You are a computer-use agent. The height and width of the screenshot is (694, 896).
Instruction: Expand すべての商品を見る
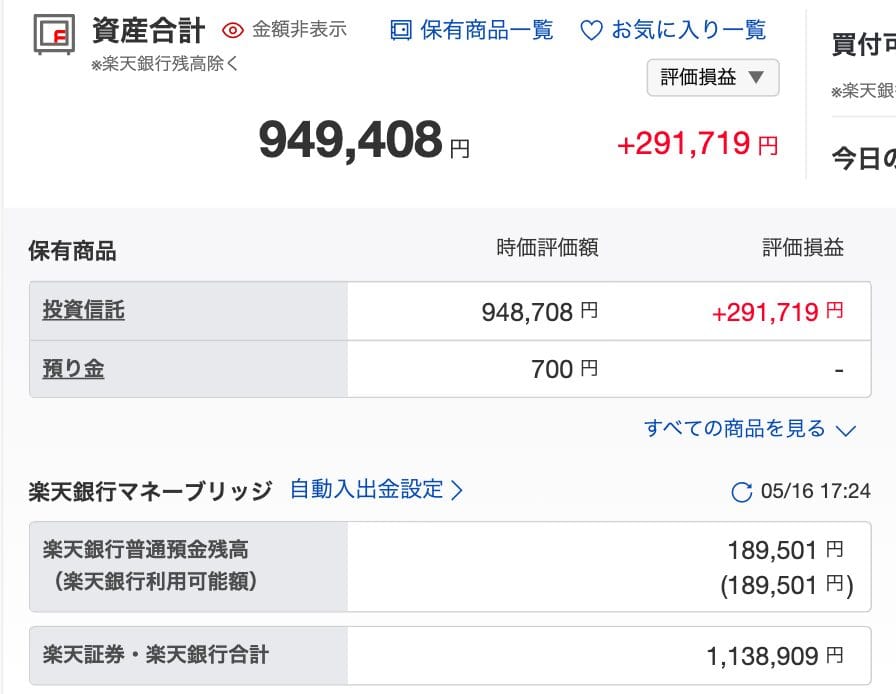[x=735, y=429]
